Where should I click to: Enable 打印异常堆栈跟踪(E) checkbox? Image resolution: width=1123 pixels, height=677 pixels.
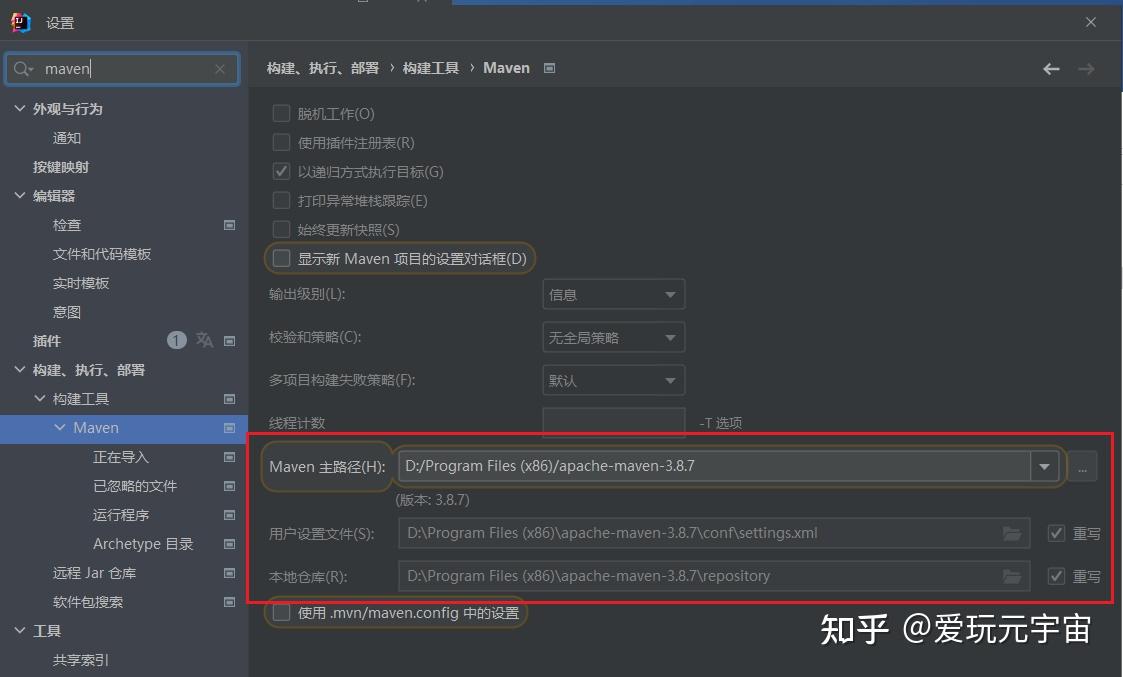click(x=281, y=201)
